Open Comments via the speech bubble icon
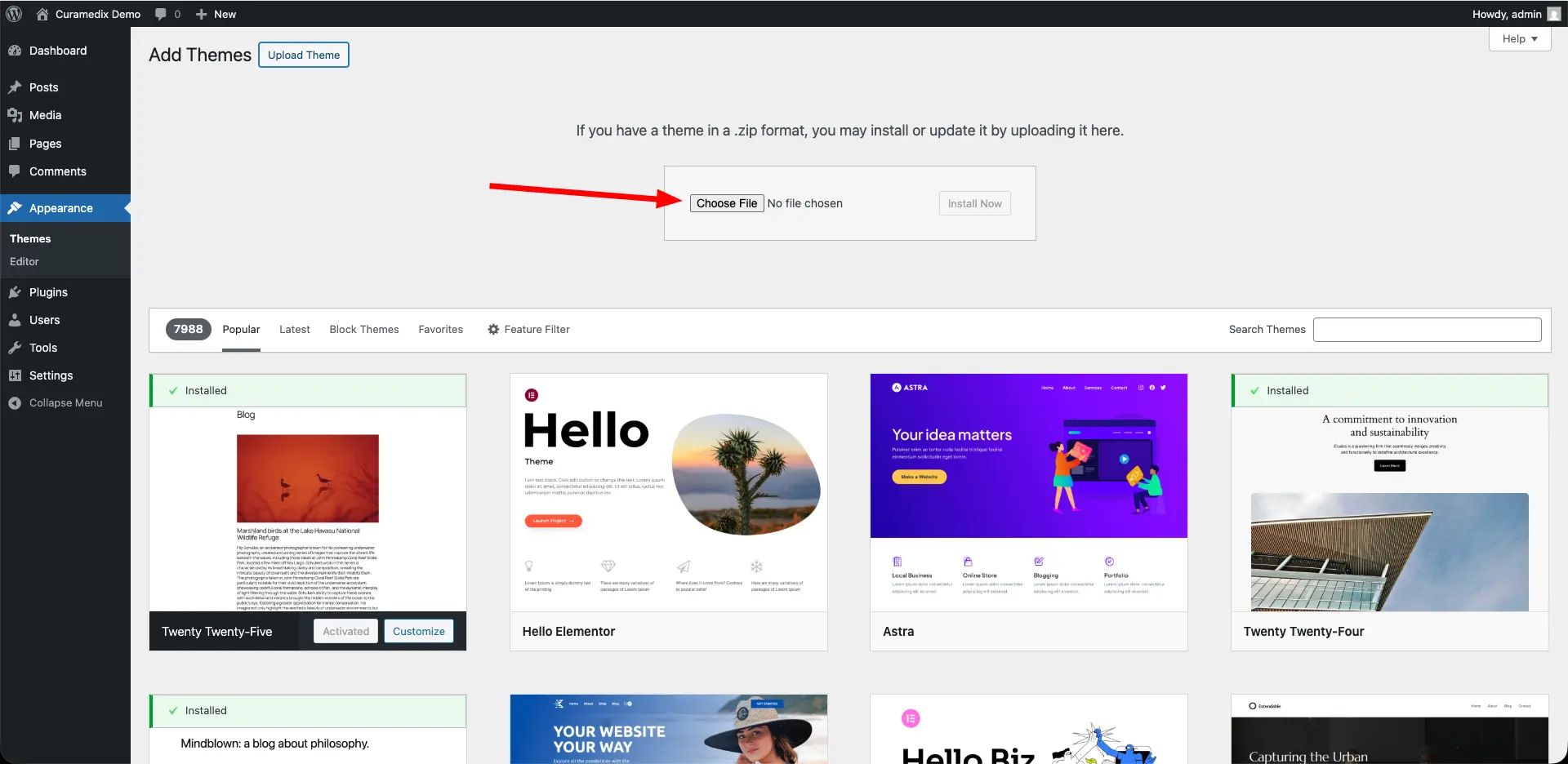This screenshot has height=764, width=1568. [16, 171]
